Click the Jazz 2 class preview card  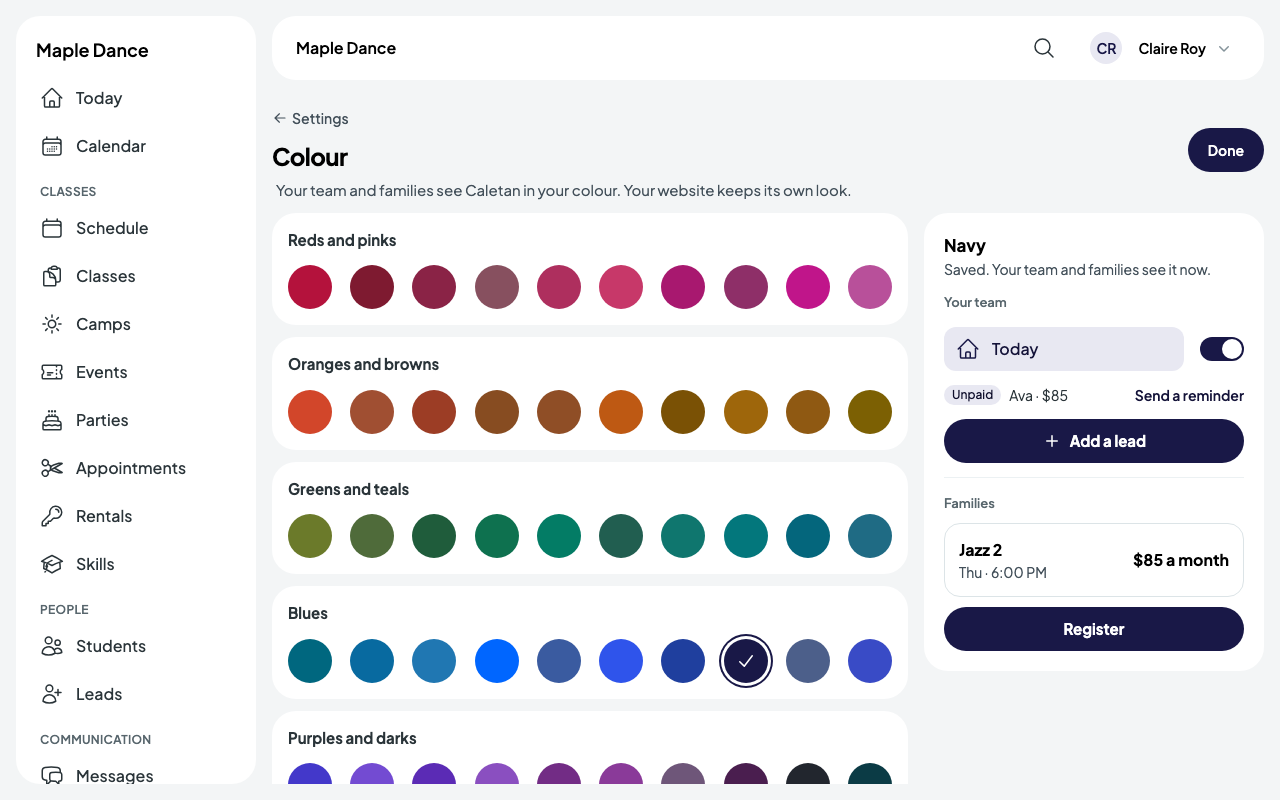[x=1094, y=560]
